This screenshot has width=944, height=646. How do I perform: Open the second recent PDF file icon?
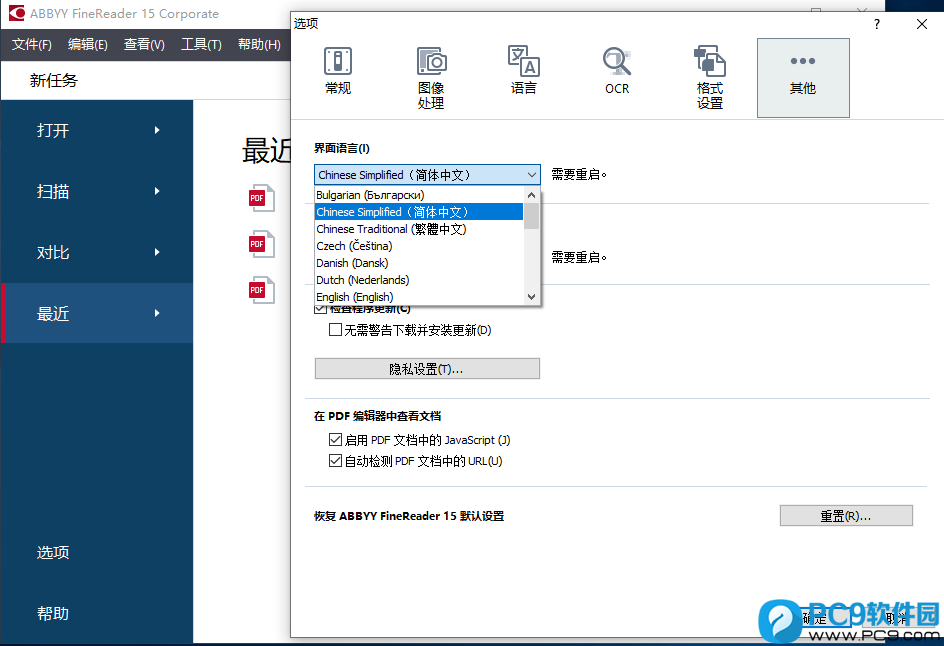coord(262,244)
